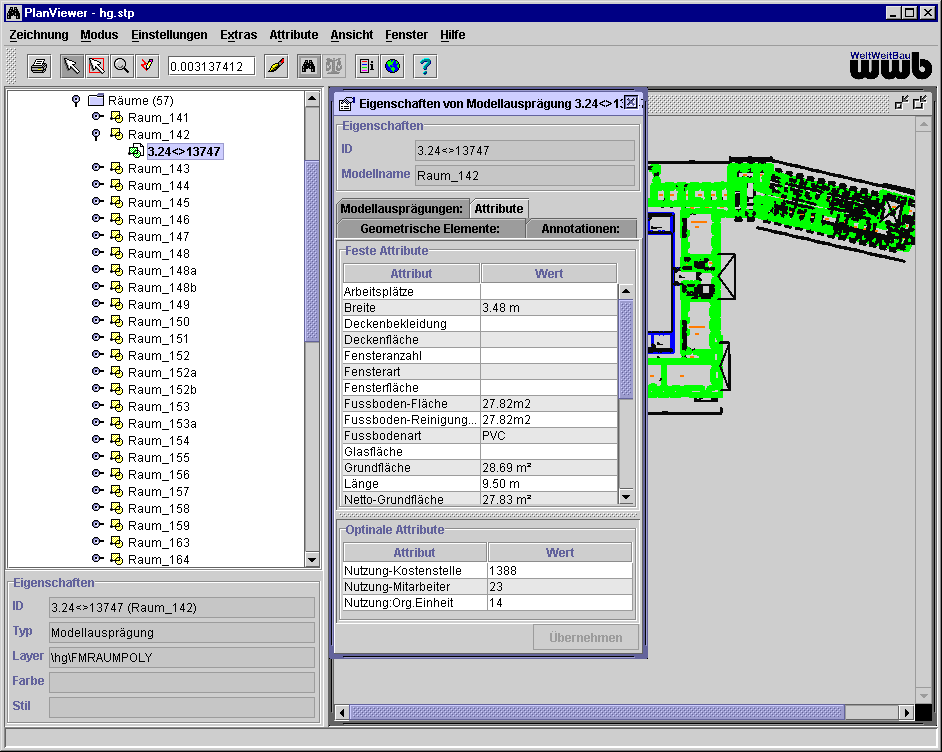Expand the Raum_152a tree node
Image resolution: width=942 pixels, height=752 pixels.
pyautogui.click(x=97, y=372)
